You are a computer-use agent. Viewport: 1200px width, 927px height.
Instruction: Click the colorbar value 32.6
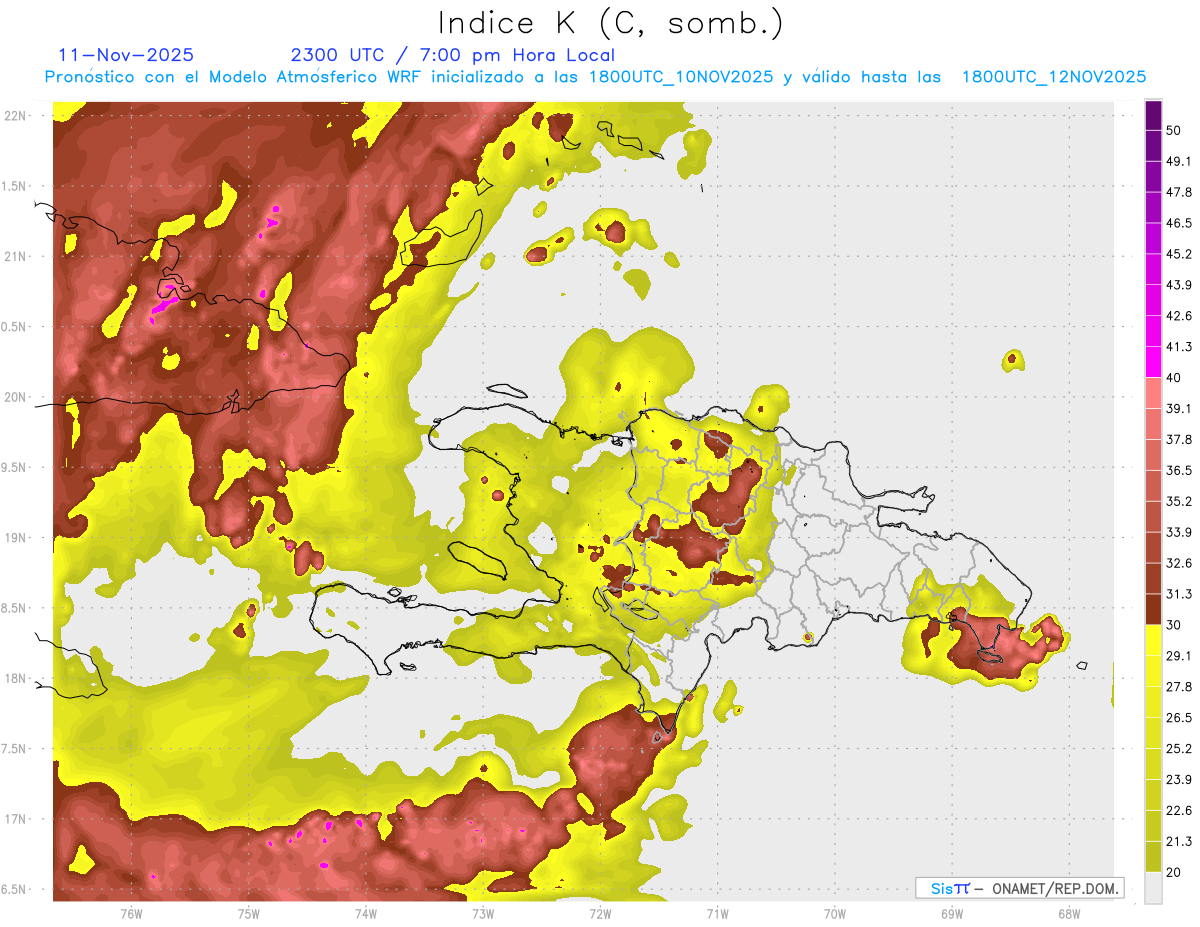(x=1179, y=563)
